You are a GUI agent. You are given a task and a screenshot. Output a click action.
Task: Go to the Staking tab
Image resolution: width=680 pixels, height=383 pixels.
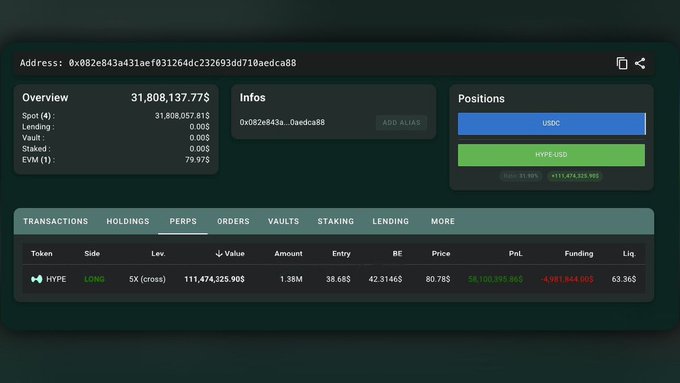click(336, 221)
